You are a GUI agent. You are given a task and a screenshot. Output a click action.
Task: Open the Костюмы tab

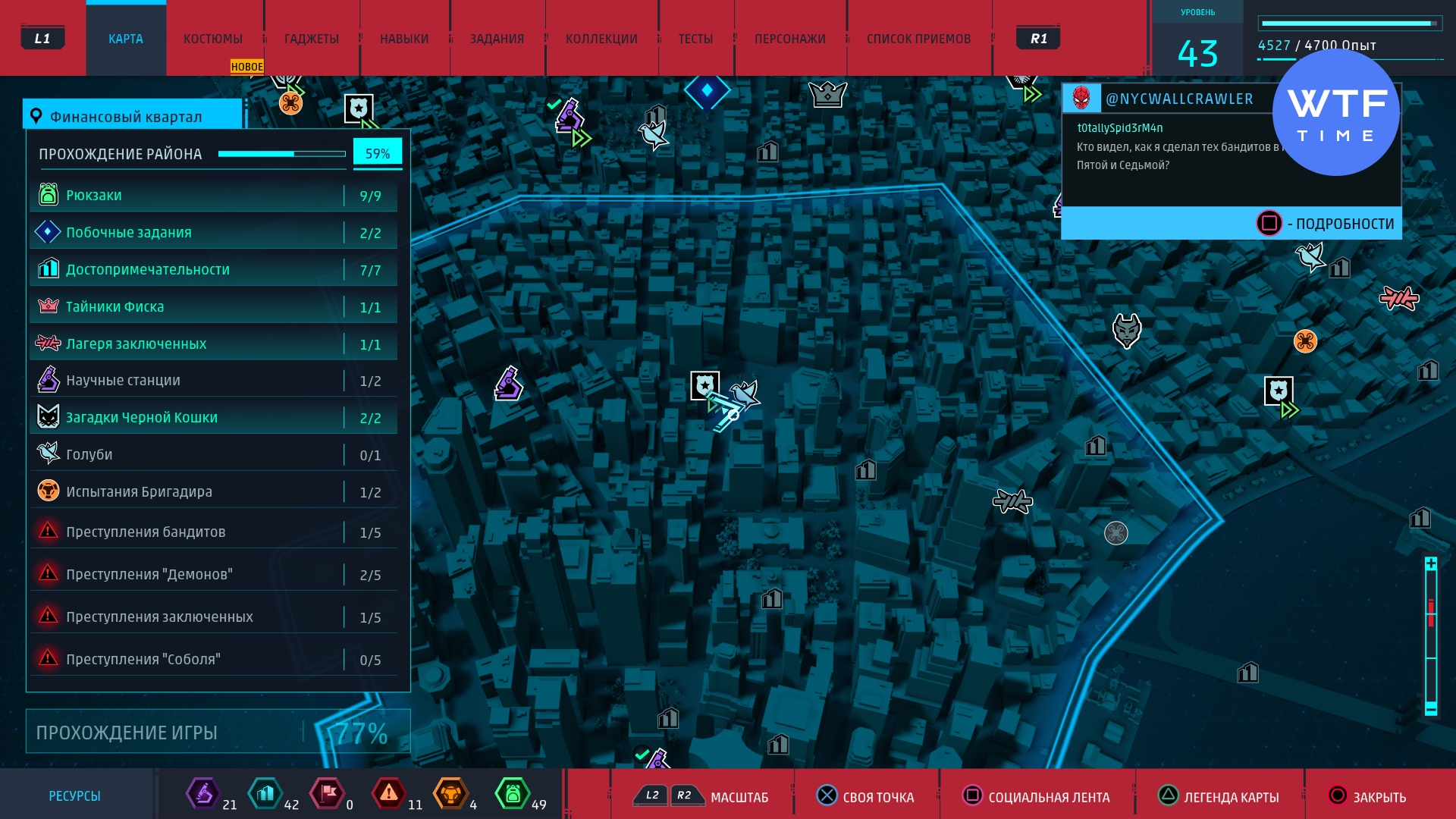pos(213,39)
